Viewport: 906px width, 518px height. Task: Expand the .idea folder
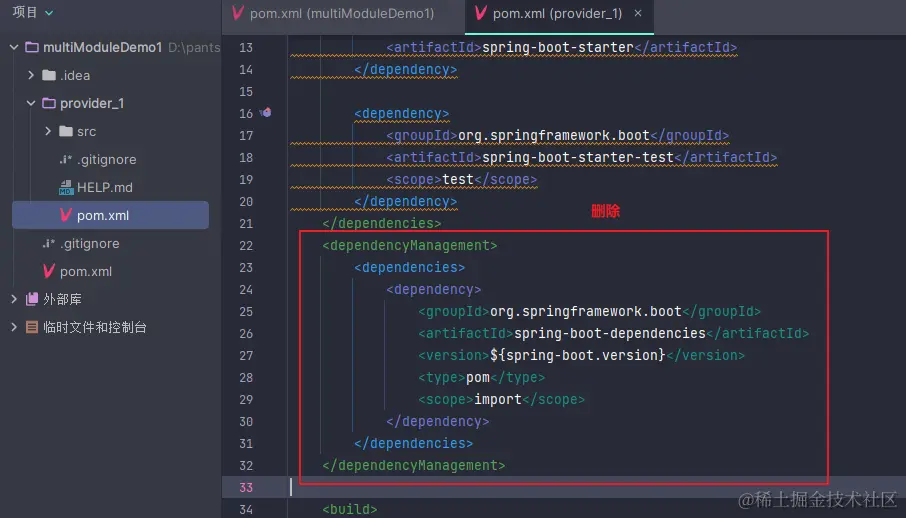(31, 75)
